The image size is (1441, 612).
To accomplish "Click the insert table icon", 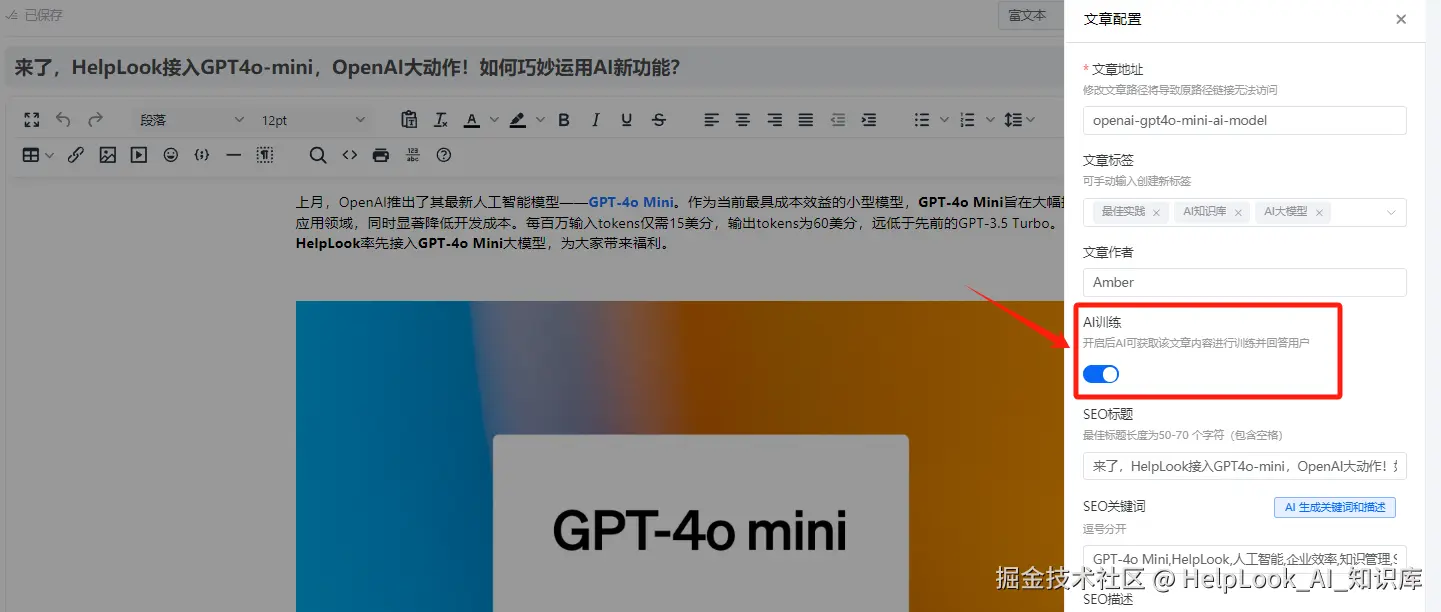I will (32, 155).
